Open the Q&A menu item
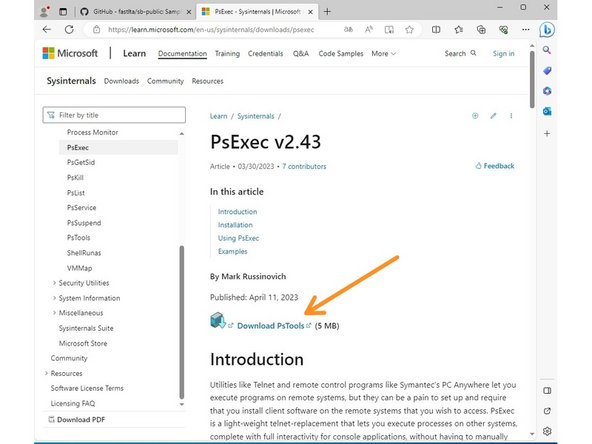Screen dimensions: 592x444 click(x=301, y=54)
